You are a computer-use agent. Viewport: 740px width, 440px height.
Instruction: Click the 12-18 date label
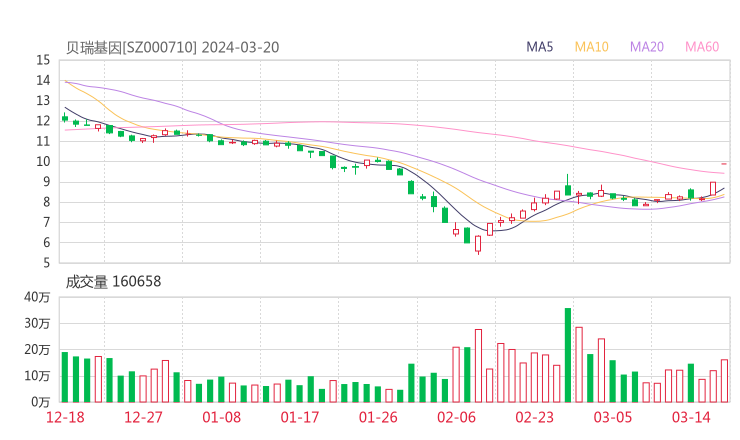point(65,417)
